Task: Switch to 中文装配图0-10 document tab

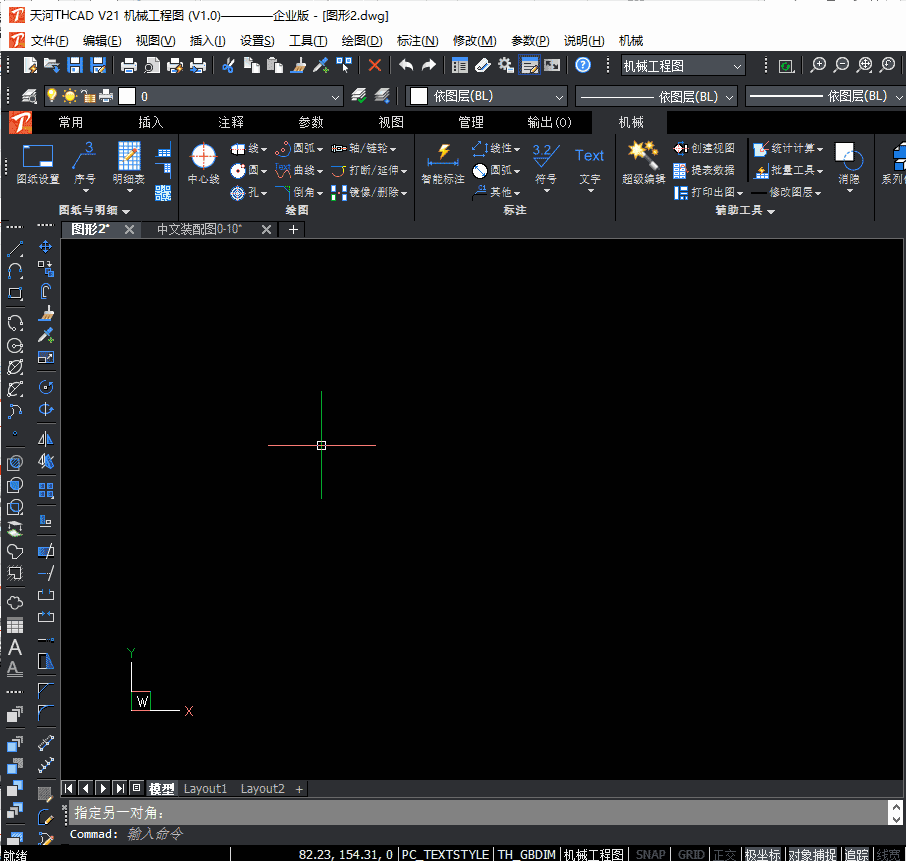Action: tap(199, 229)
